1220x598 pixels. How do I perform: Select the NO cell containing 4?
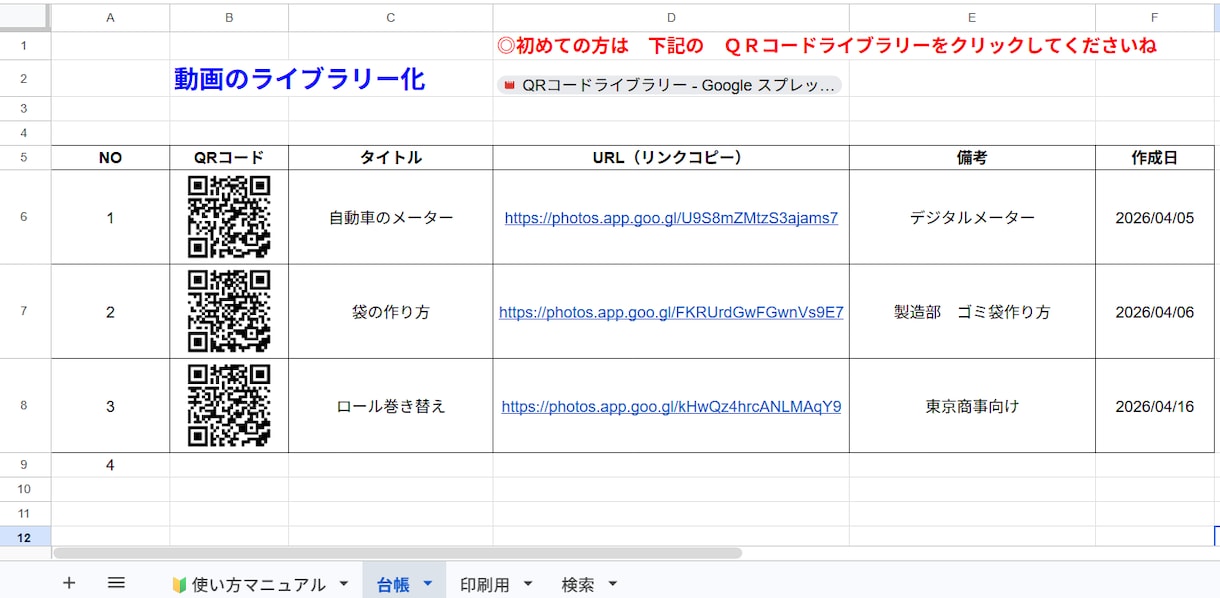pyautogui.click(x=110, y=465)
